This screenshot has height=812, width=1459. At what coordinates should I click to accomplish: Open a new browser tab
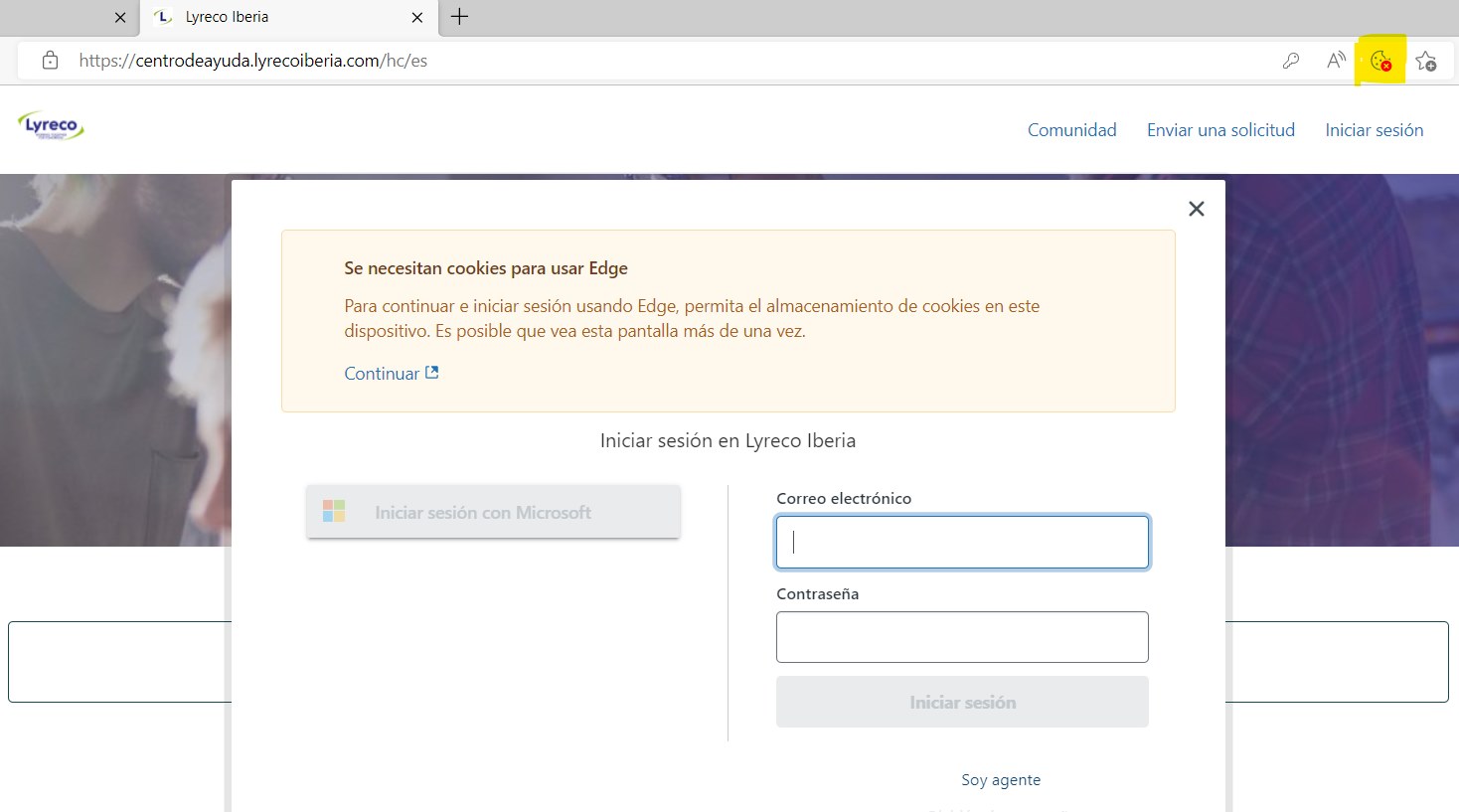459,17
